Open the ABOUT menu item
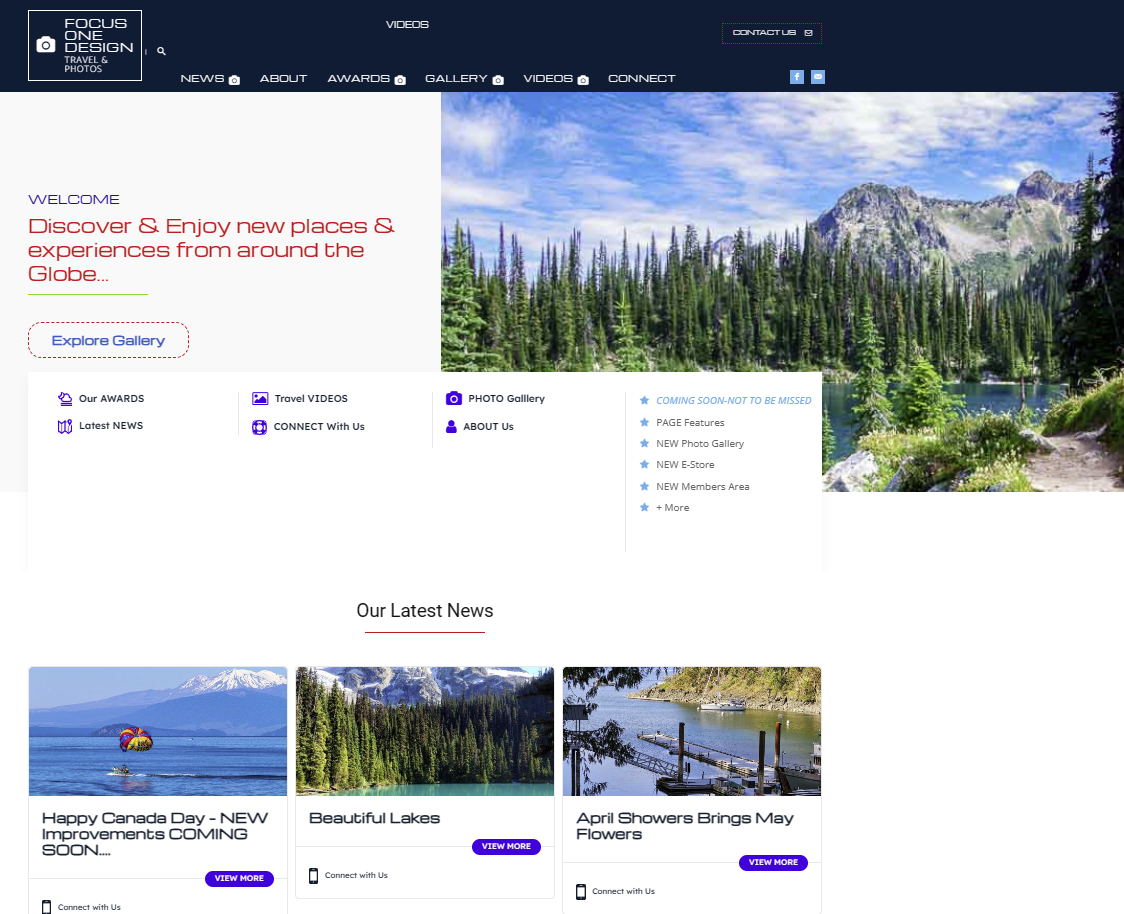 click(283, 79)
